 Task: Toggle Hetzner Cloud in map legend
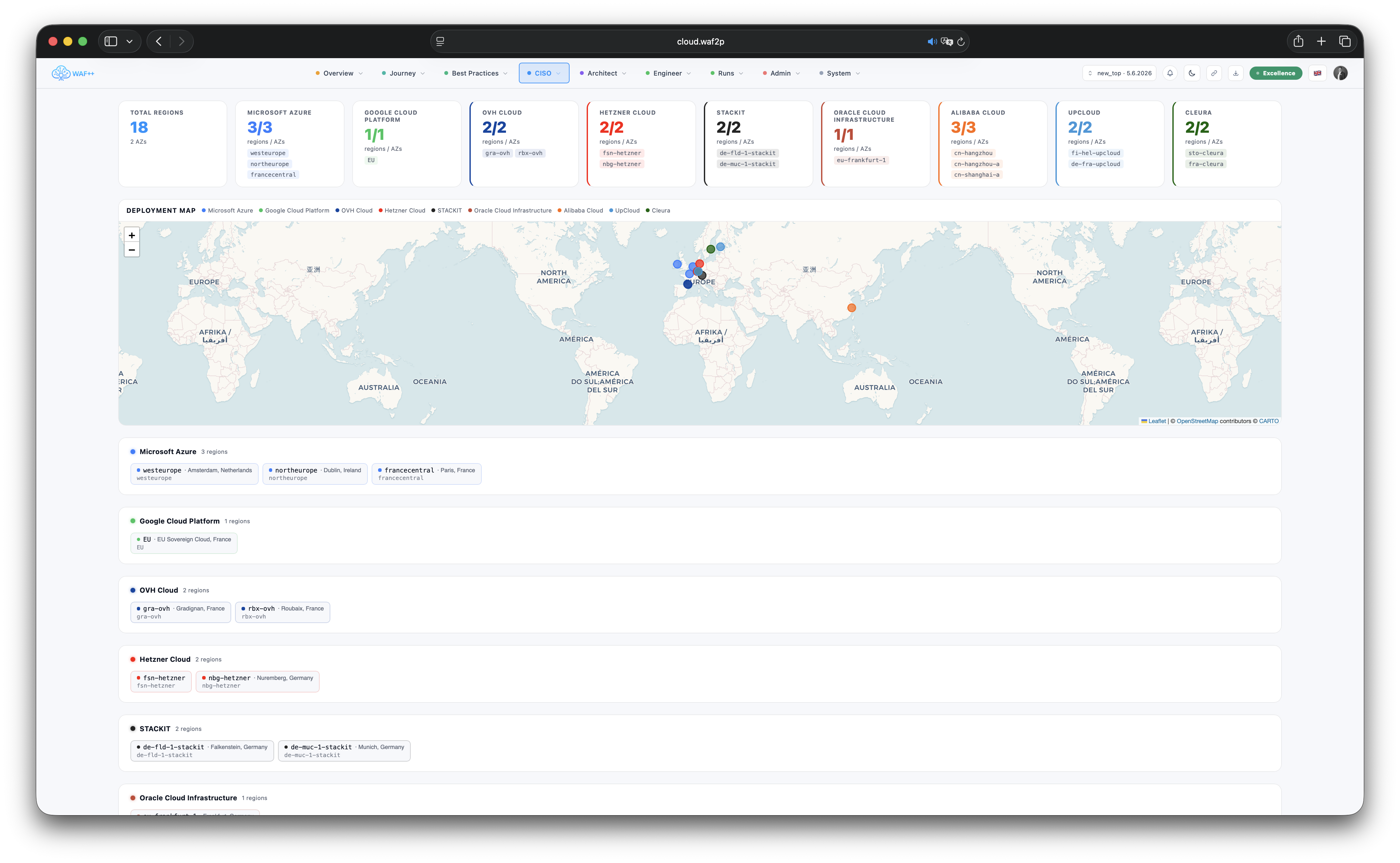pyautogui.click(x=402, y=211)
